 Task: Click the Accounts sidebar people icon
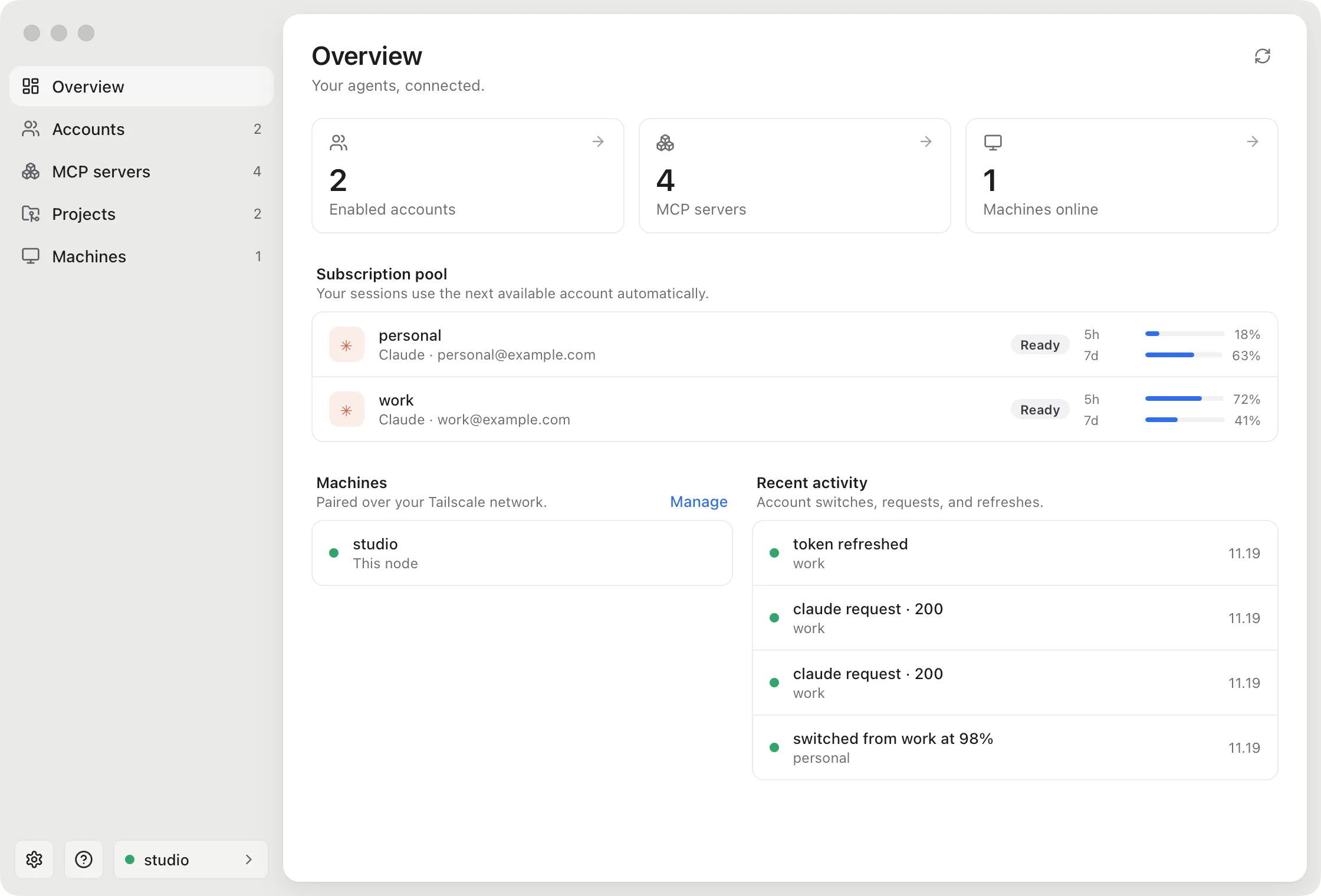[31, 129]
